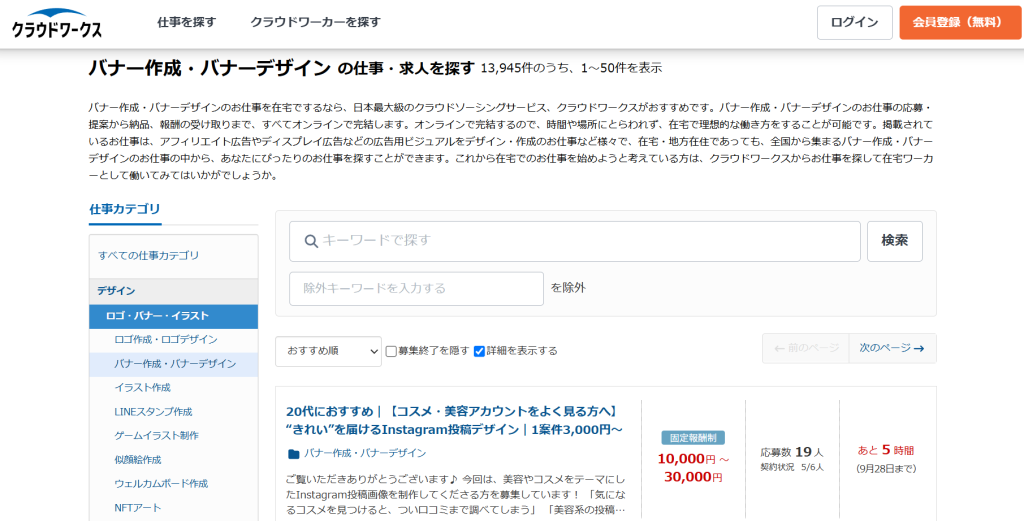Open 似顔絵作成 category

tap(138, 460)
